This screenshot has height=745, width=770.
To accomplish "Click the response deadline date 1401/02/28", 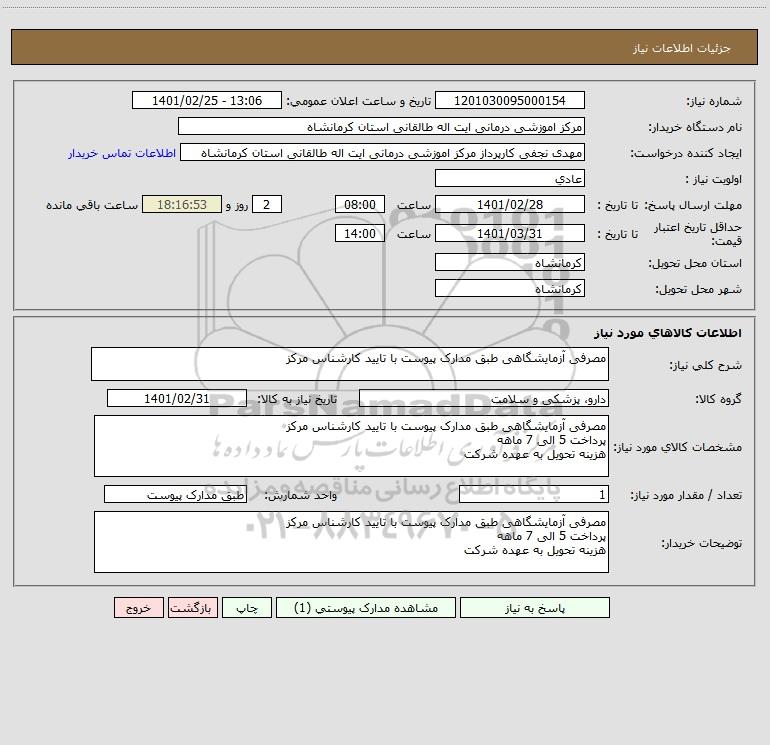I will (x=510, y=204).
